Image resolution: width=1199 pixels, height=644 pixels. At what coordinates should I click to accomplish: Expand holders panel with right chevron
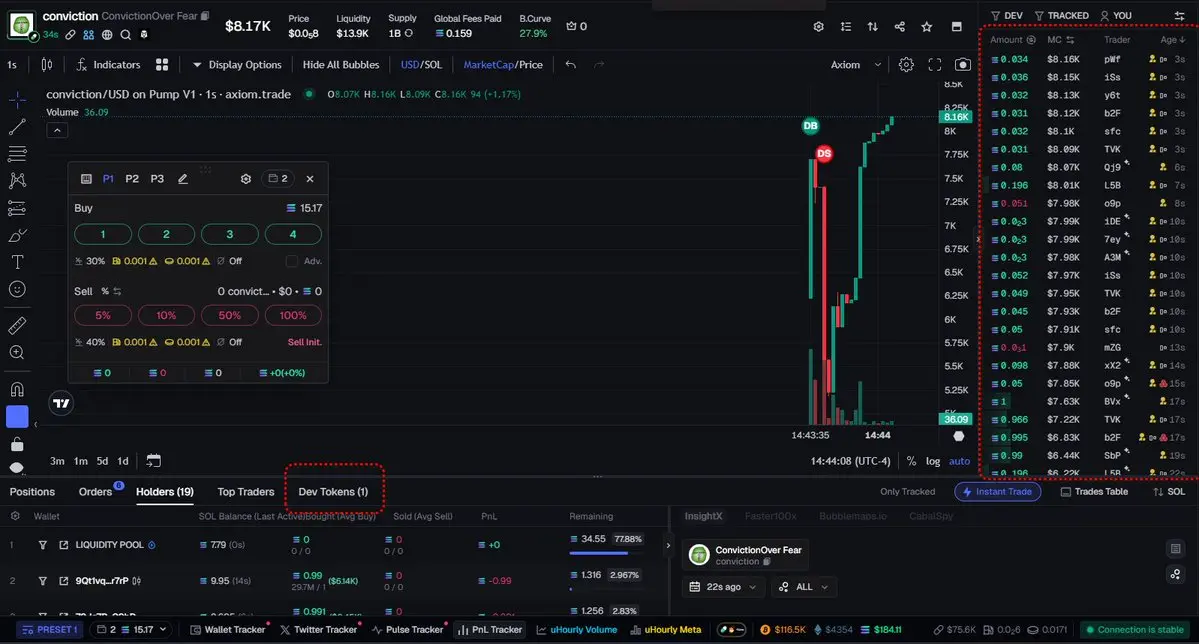[668, 545]
